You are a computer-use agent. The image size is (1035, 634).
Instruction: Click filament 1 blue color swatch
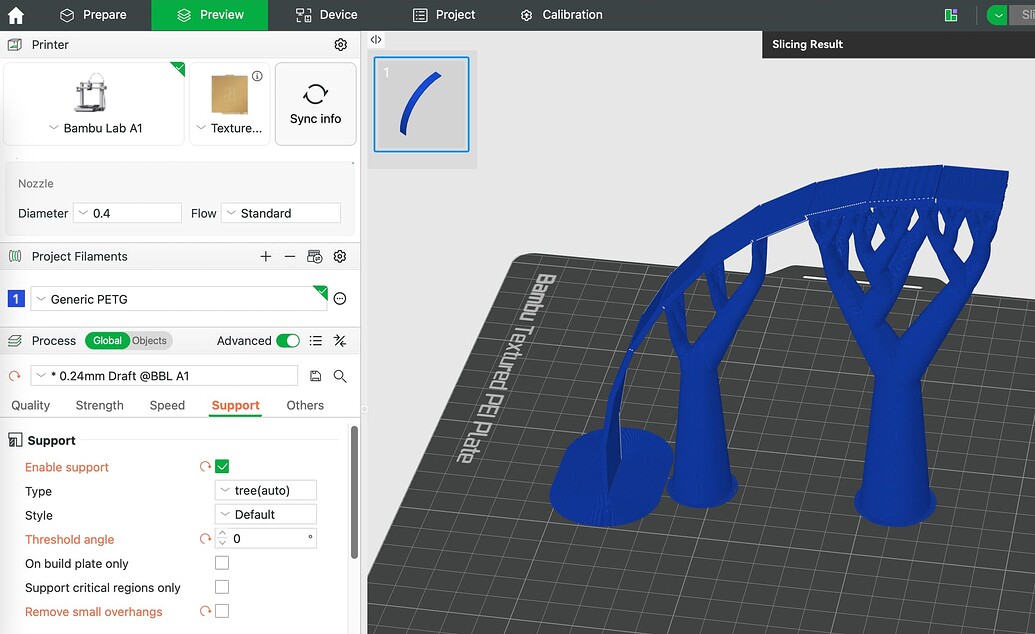[16, 299]
